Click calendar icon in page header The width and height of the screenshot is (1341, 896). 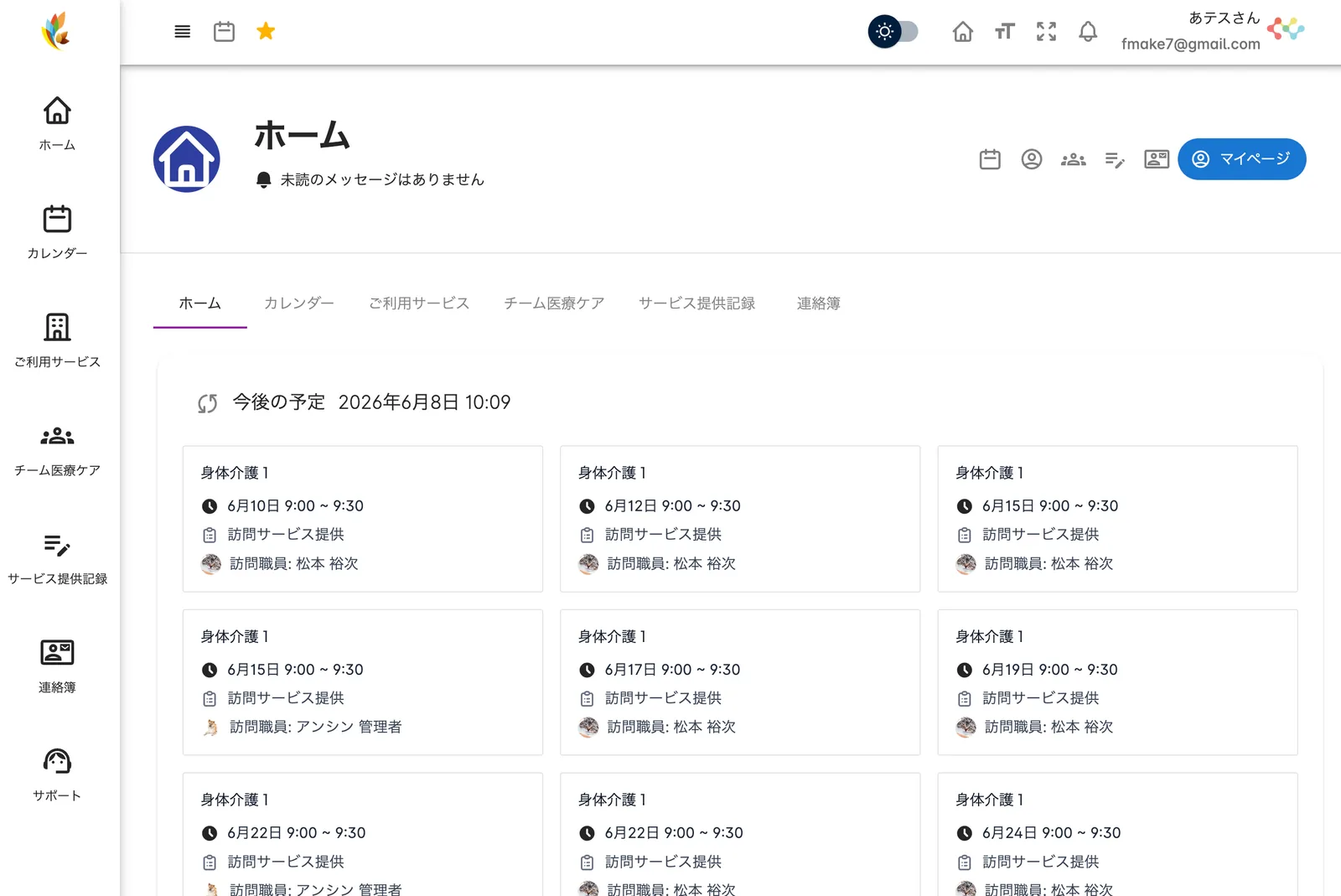[990, 159]
